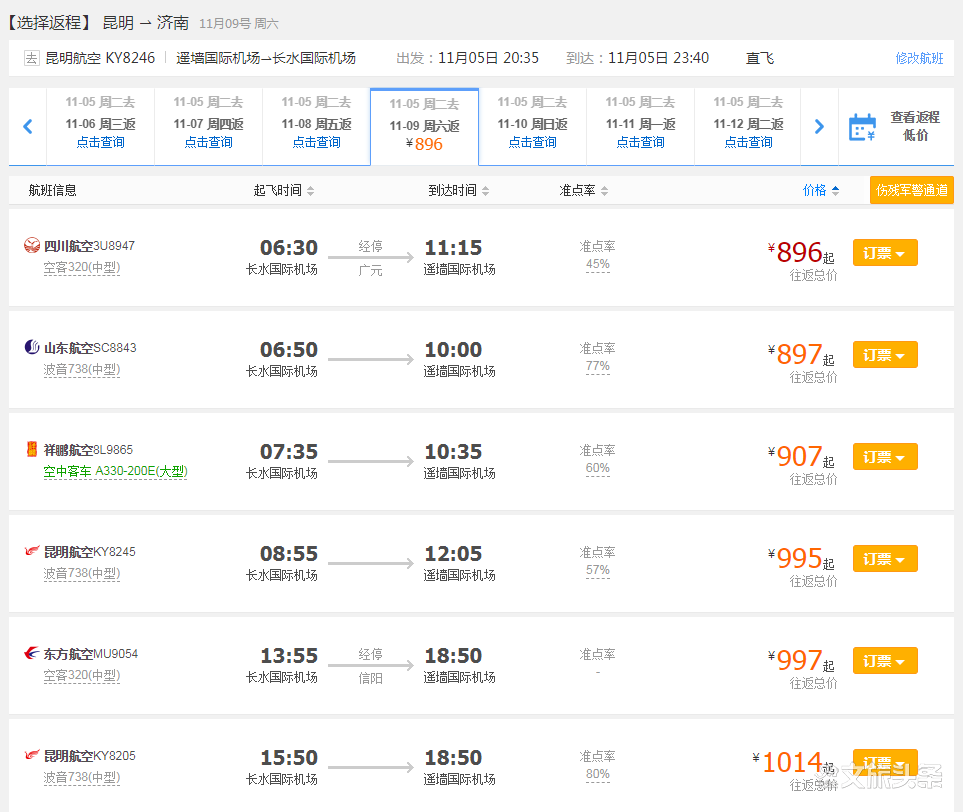The width and height of the screenshot is (963, 812).
Task: Expand booking dropdown for MU9054
Action: coord(885,660)
